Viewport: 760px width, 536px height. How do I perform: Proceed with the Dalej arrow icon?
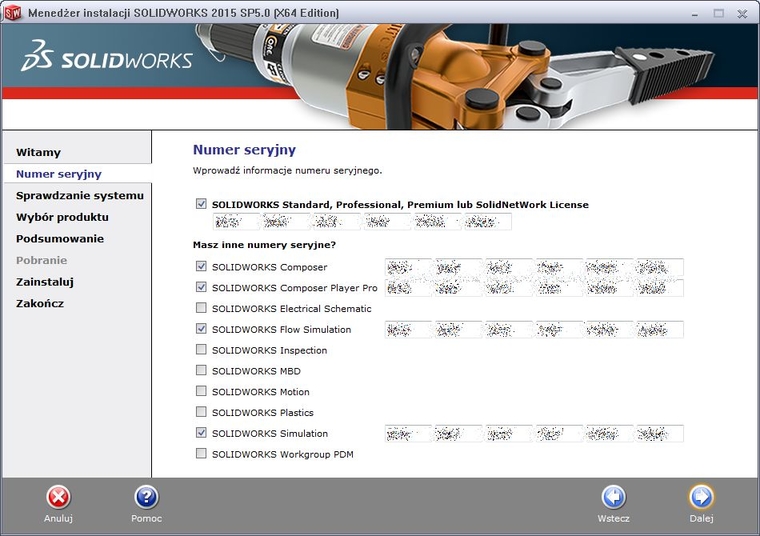pyautogui.click(x=701, y=497)
